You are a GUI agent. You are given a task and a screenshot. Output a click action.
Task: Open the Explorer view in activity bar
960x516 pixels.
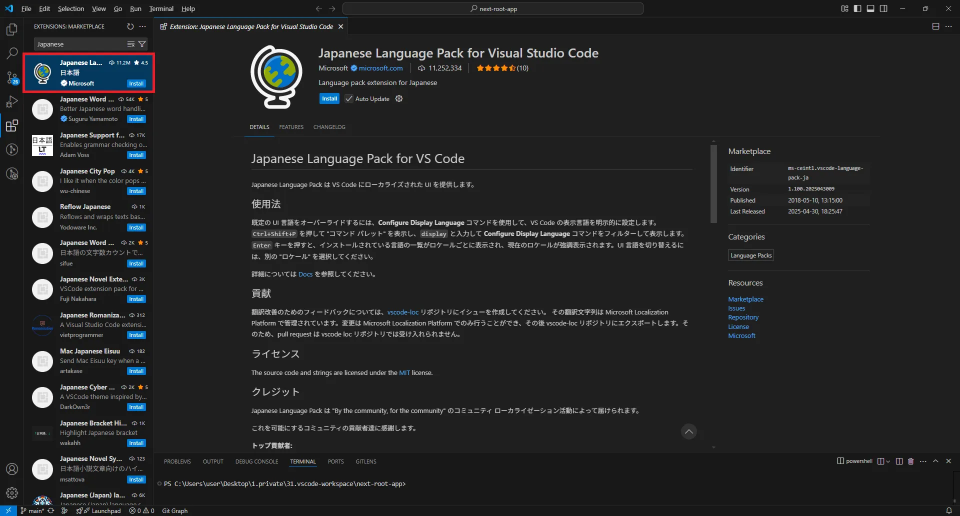[12, 29]
